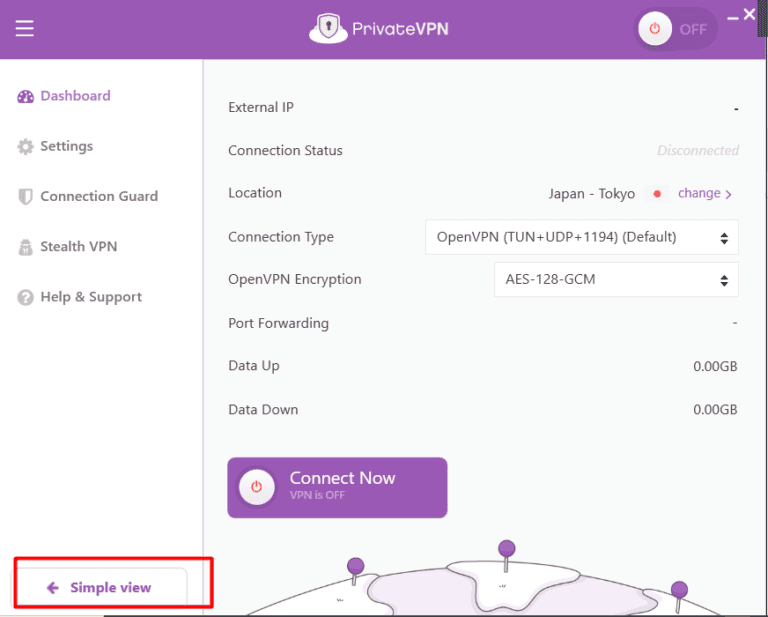This screenshot has height=617, width=768.
Task: Expand Connection Type dropdown arrows
Action: [x=724, y=238]
